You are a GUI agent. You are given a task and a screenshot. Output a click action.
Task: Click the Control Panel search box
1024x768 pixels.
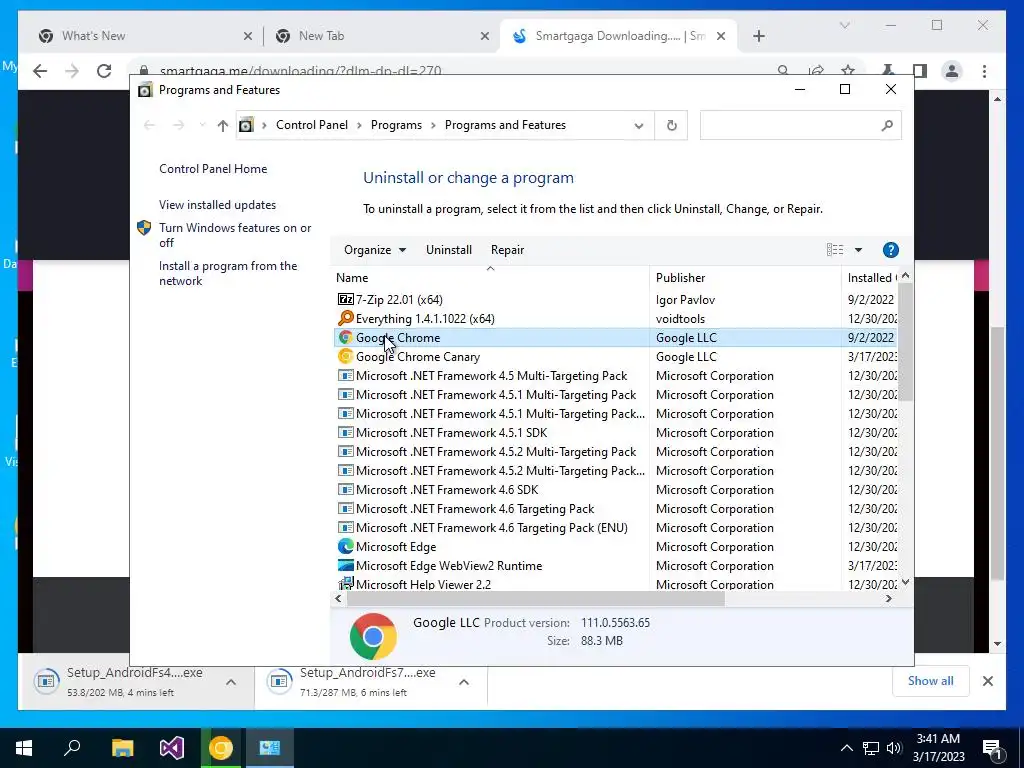(799, 125)
